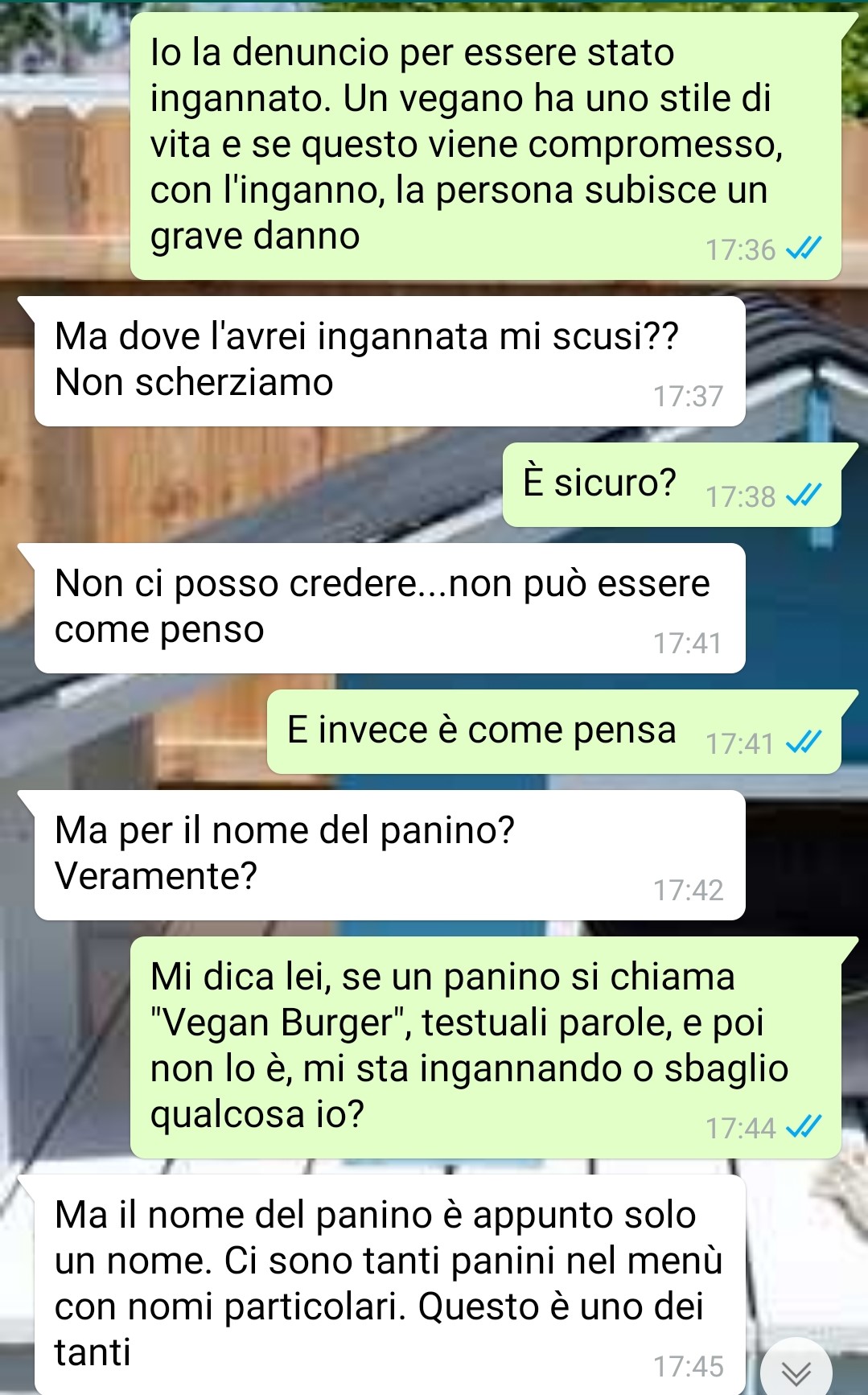Screen dimensions: 868x1395
Task: Tap blue read ticks beside 'È sicuro?'
Action: (803, 496)
